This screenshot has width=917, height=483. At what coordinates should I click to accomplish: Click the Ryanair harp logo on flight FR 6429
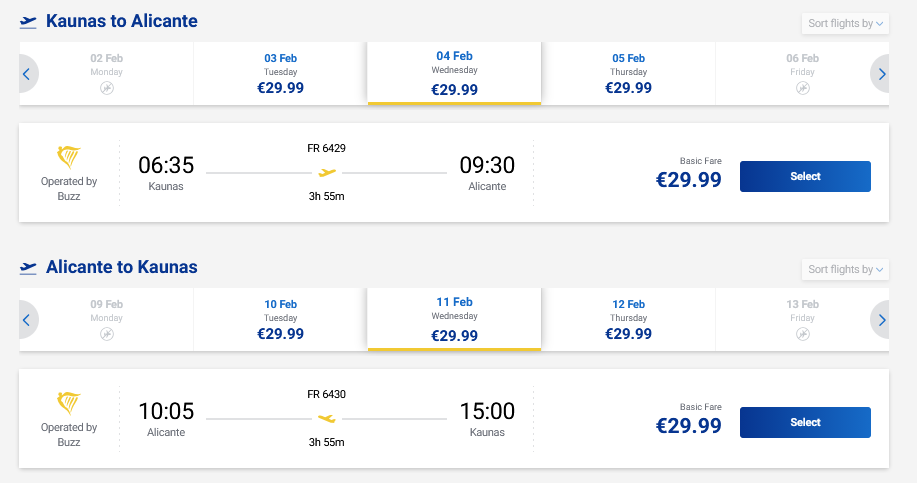pos(69,158)
